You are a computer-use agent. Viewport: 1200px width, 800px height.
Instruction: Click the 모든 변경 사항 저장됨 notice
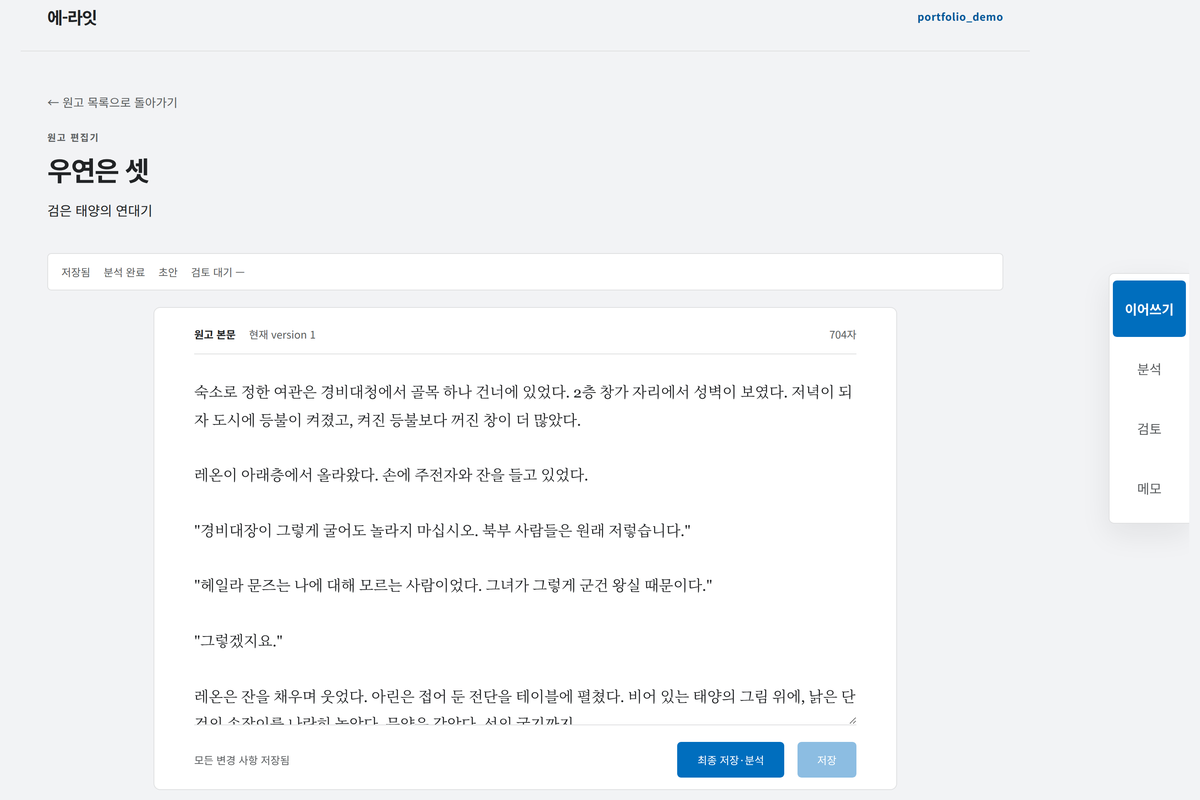pos(242,760)
